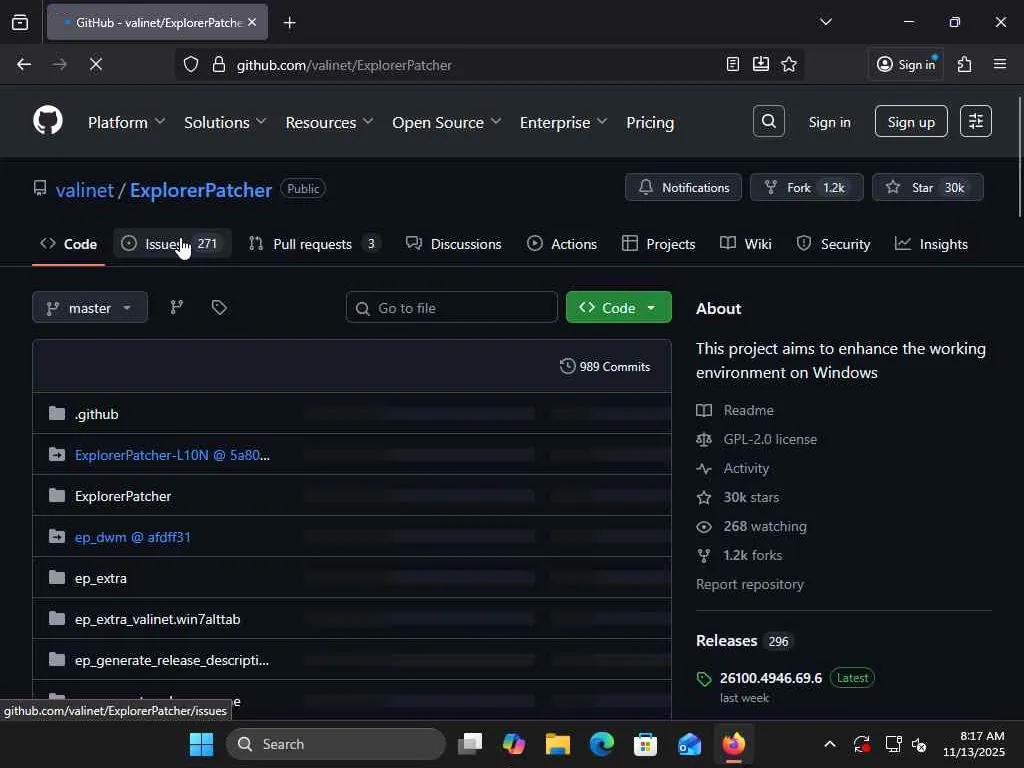Click Report repository link
This screenshot has height=768, width=1024.
tap(750, 584)
